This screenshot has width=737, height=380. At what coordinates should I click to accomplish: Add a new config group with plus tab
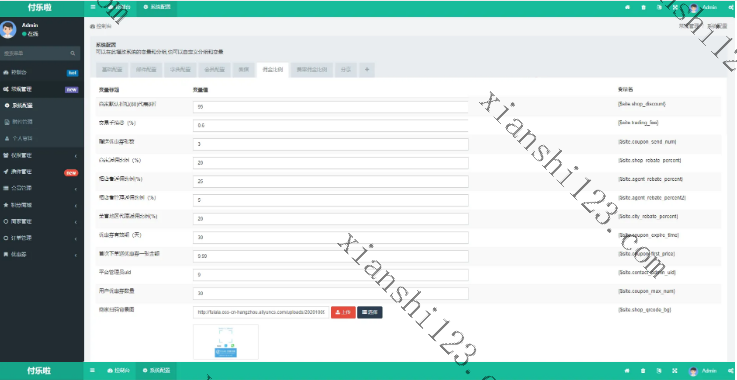(x=367, y=70)
